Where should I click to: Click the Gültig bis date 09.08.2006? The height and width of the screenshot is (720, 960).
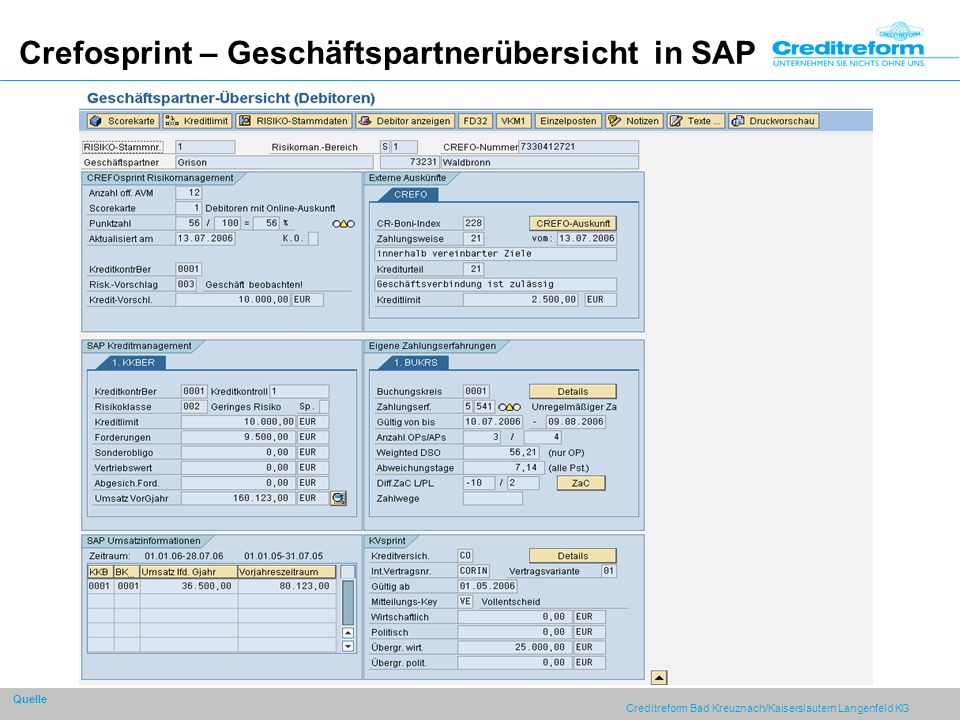576,422
